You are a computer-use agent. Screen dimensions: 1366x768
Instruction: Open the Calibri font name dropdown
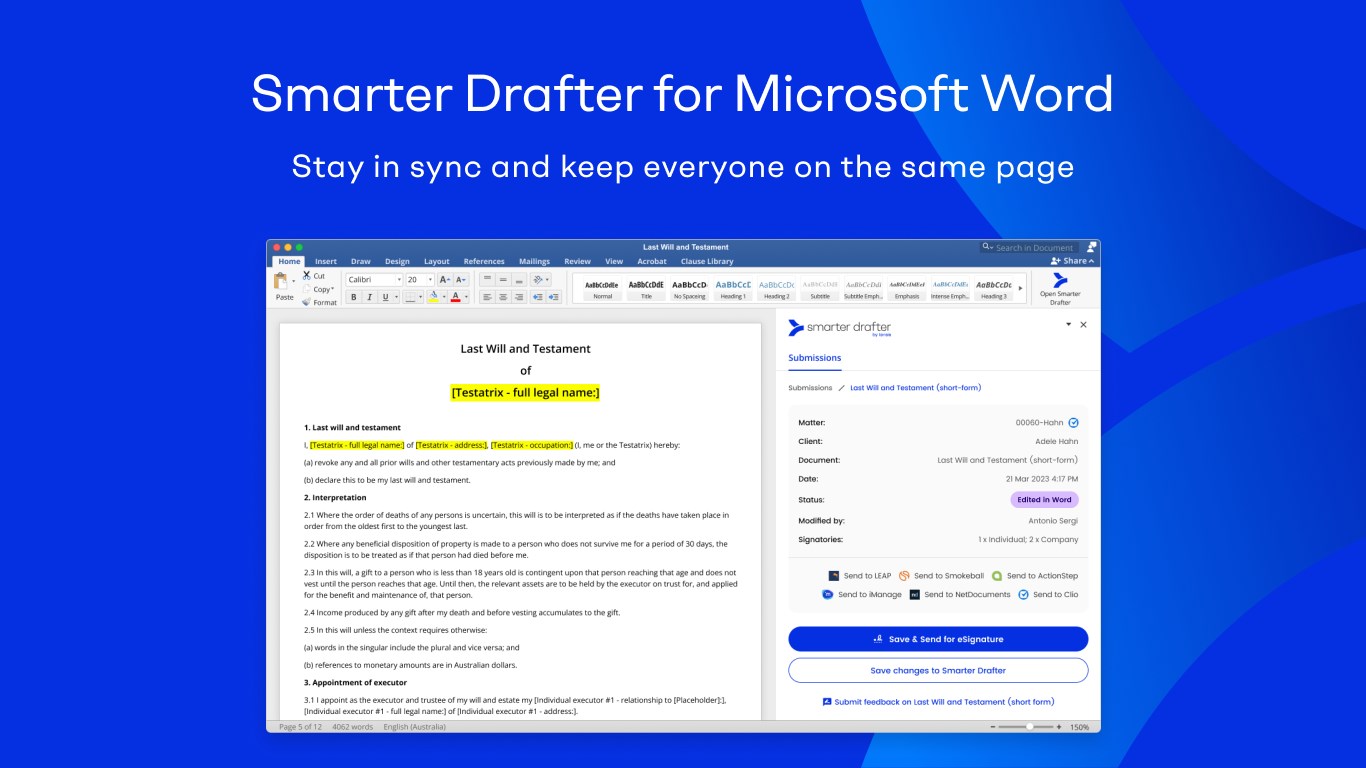click(x=400, y=280)
